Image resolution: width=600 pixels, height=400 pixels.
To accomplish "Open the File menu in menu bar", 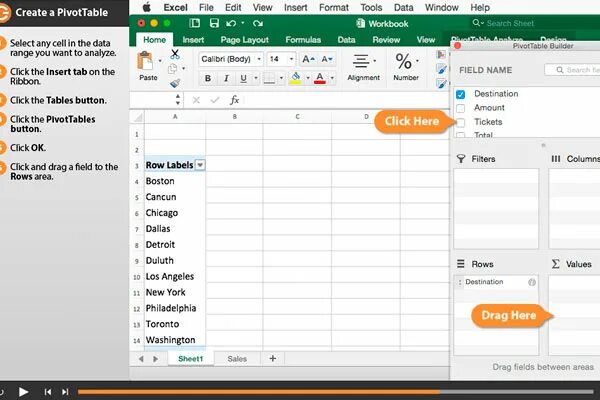I will [x=206, y=7].
